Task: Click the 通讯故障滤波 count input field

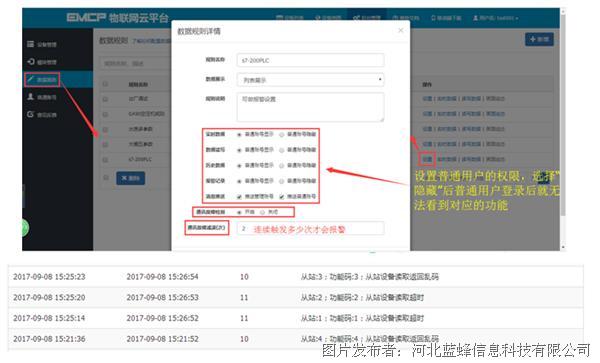Action: pyautogui.click(x=310, y=229)
